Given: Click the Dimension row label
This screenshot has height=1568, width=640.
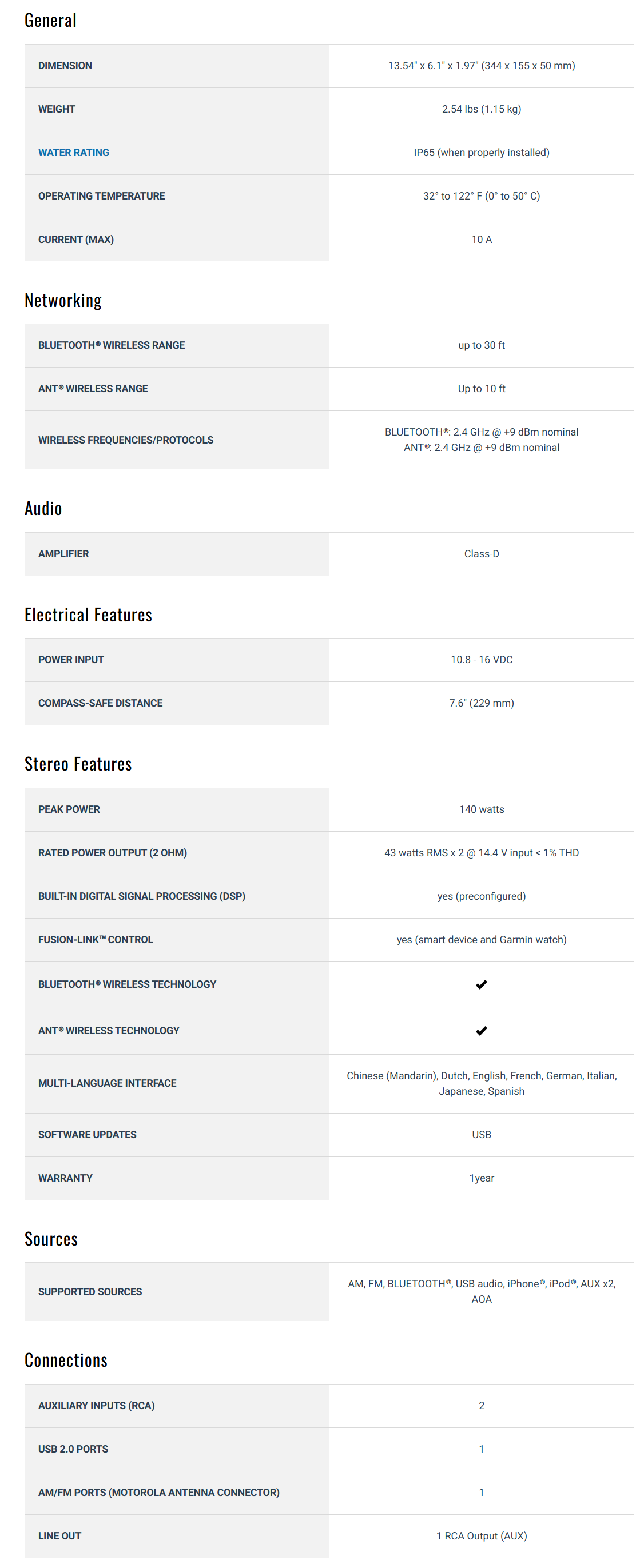Looking at the screenshot, I should pos(65,66).
